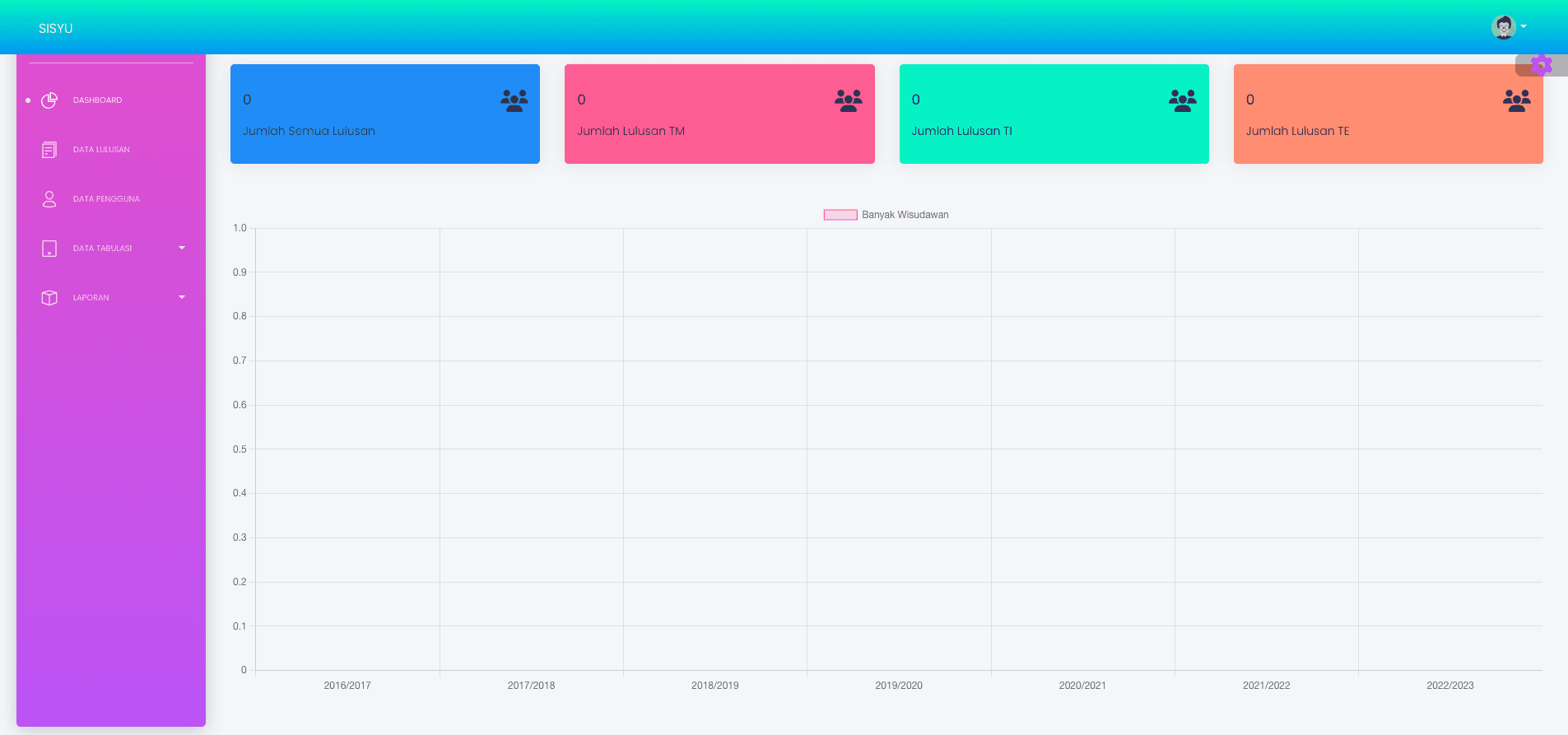Click the 0 count on the green card
1568x735 pixels.
click(x=915, y=100)
